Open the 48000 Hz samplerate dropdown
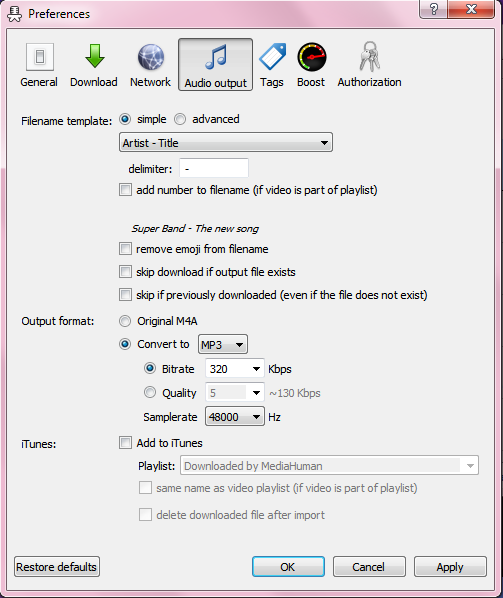 [235, 416]
